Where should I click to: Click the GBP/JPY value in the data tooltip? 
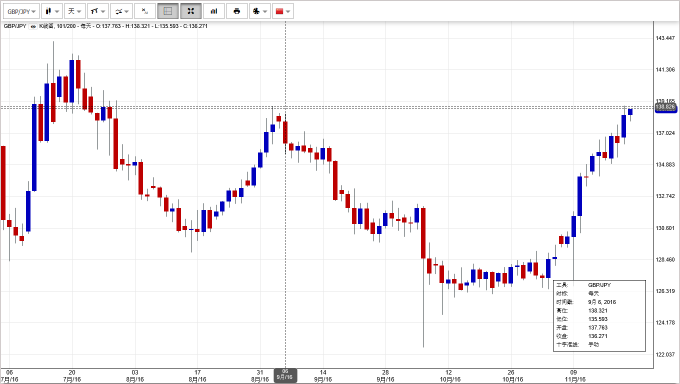tap(599, 285)
